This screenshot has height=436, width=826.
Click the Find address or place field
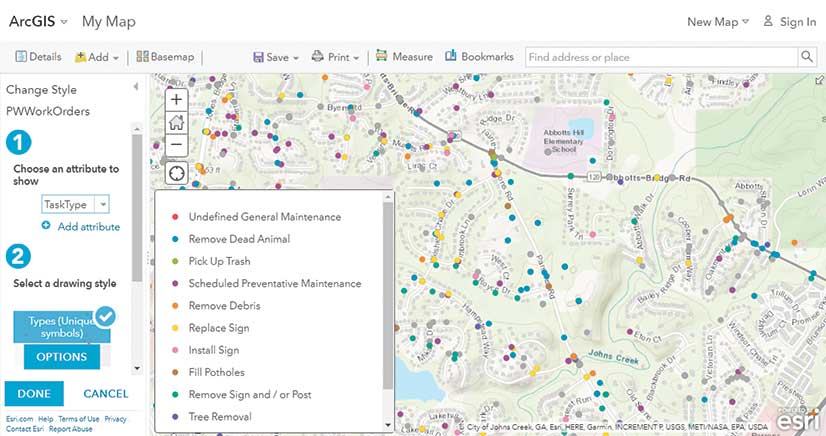662,57
